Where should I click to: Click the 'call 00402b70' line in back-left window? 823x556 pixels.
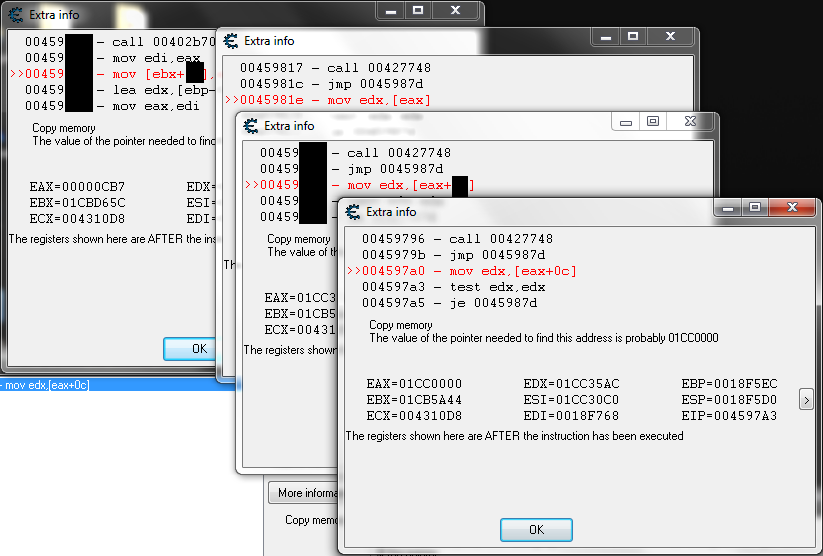(120, 41)
